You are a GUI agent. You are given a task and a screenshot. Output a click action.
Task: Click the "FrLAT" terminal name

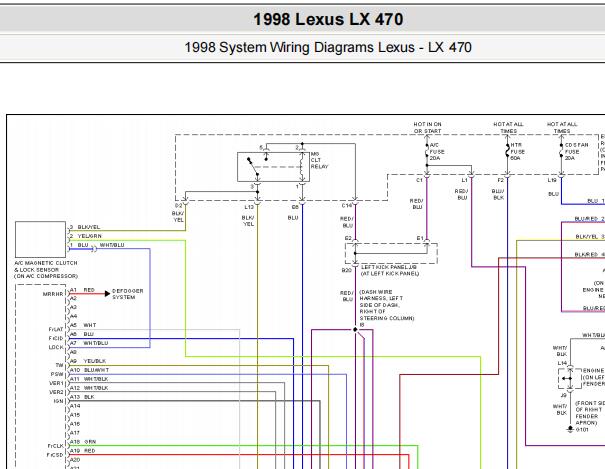point(56,329)
